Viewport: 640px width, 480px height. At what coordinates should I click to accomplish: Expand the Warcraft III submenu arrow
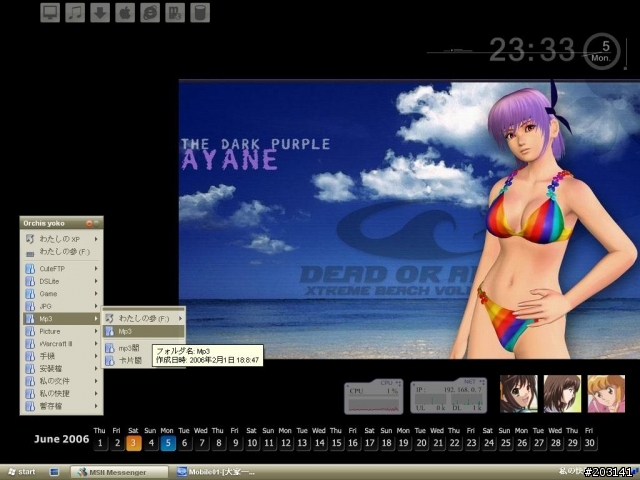coord(96,344)
